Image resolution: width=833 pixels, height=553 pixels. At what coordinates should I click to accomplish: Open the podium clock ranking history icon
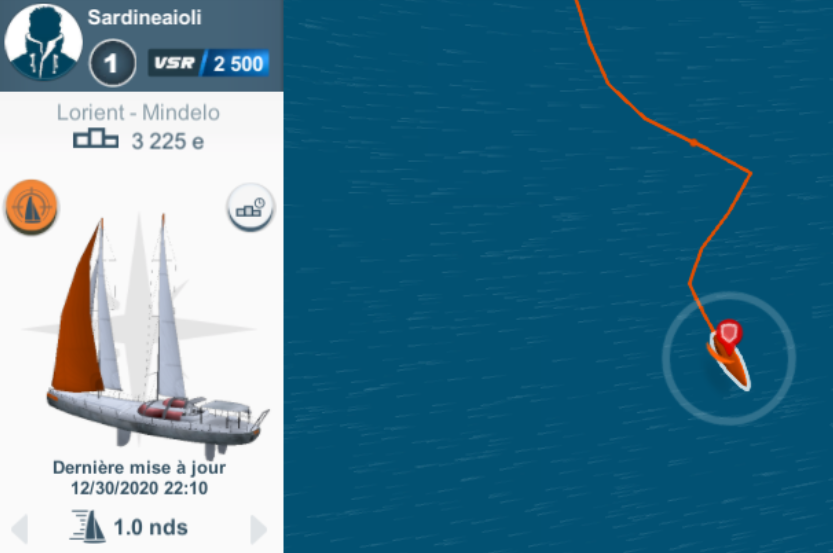click(250, 207)
